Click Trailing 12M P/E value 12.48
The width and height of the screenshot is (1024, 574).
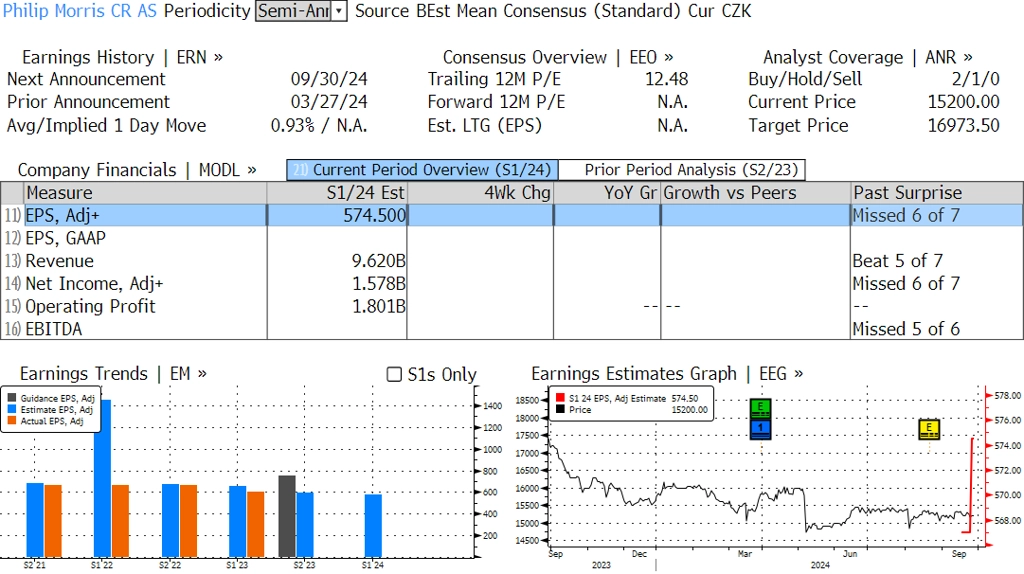(x=667, y=79)
